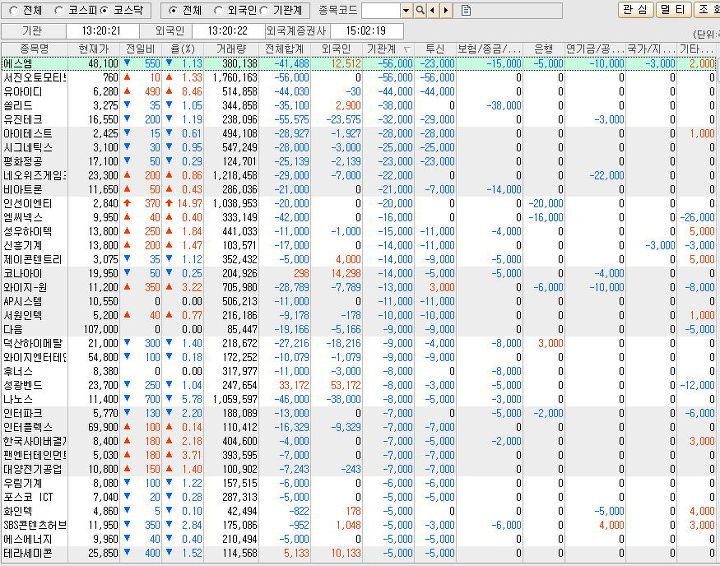Select the 엠씨넥스 stock name
This screenshot has height=566, width=720.
point(22,218)
